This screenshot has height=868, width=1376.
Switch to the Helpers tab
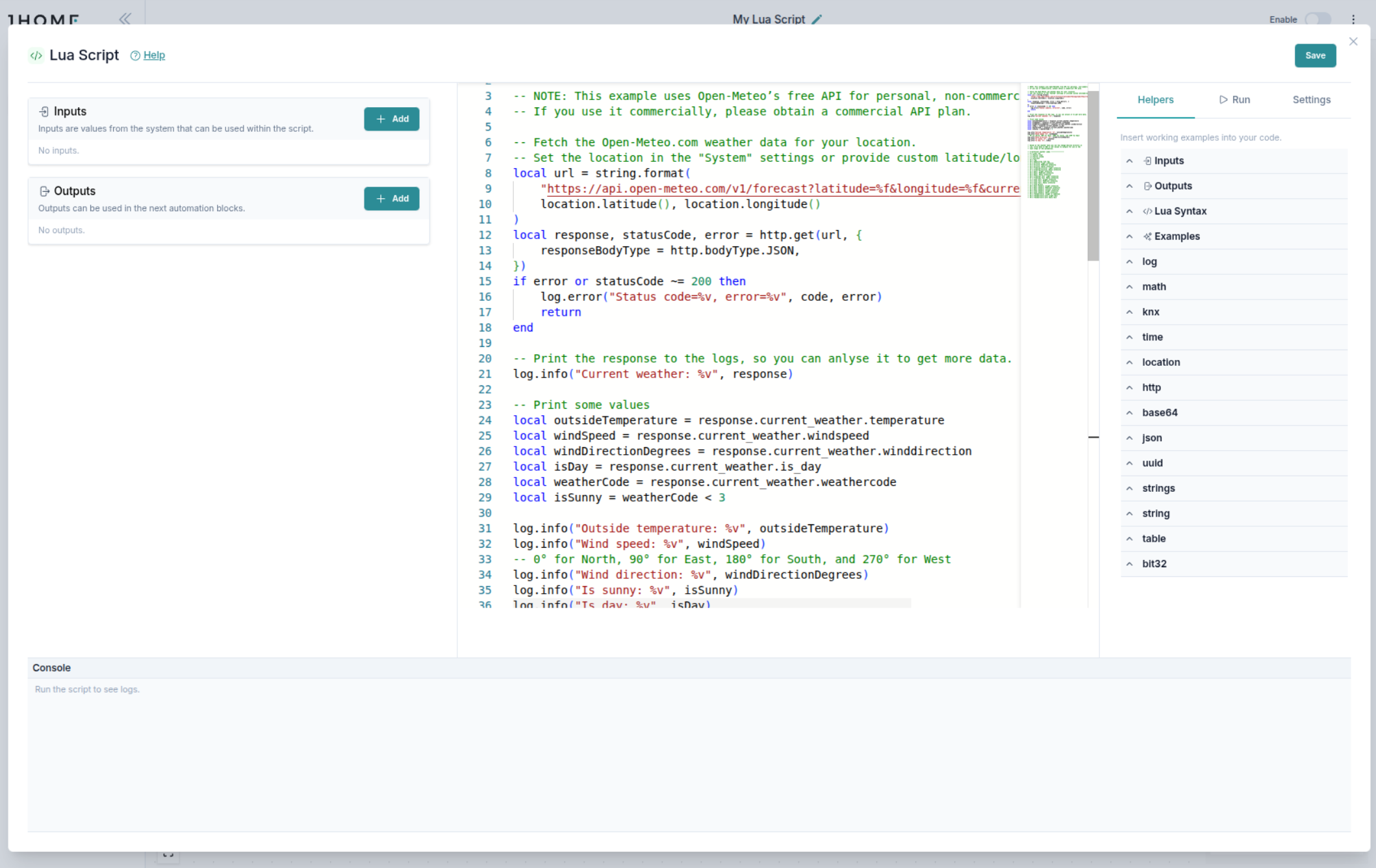(1155, 99)
